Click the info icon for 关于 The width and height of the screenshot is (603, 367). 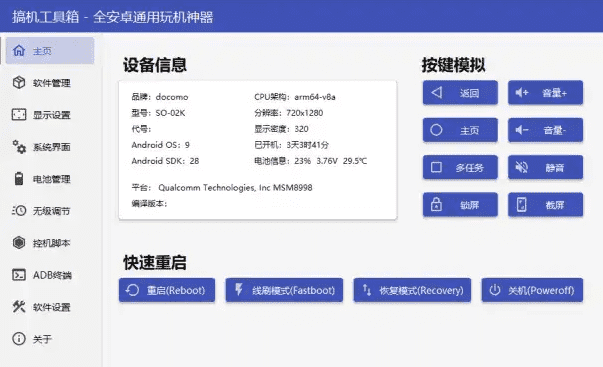pyautogui.click(x=19, y=339)
